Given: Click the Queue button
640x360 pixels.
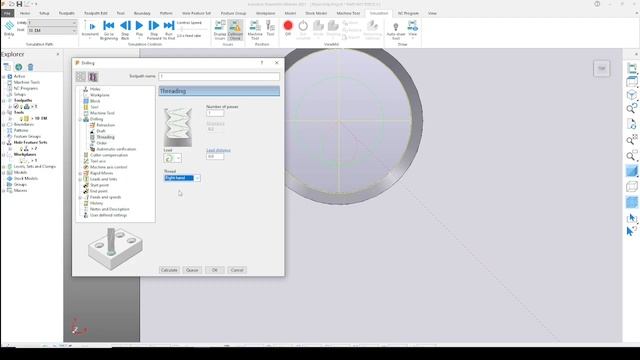Looking at the screenshot, I should (x=192, y=270).
